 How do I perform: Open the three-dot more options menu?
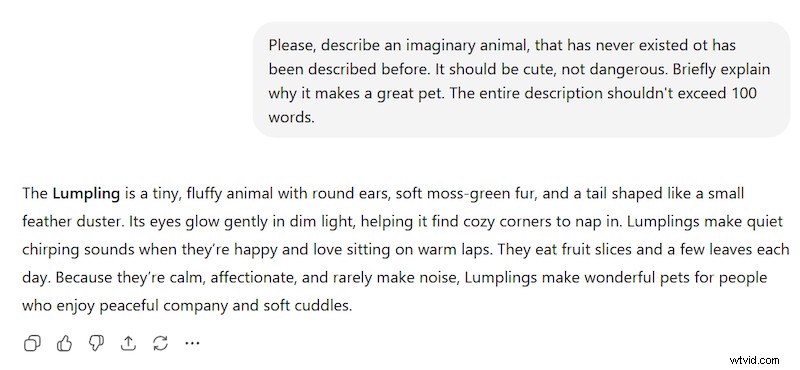(x=192, y=343)
